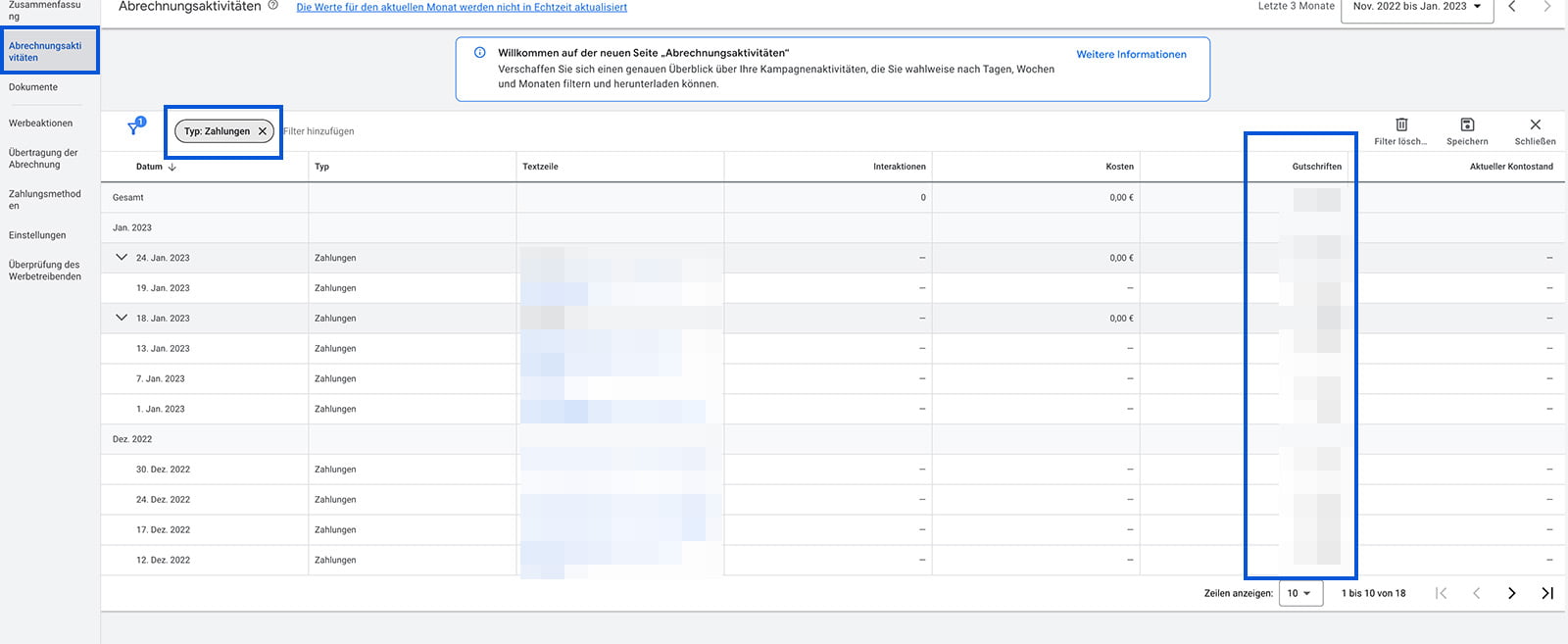Collapse the 18. Jan. 2023 row

pos(122,318)
